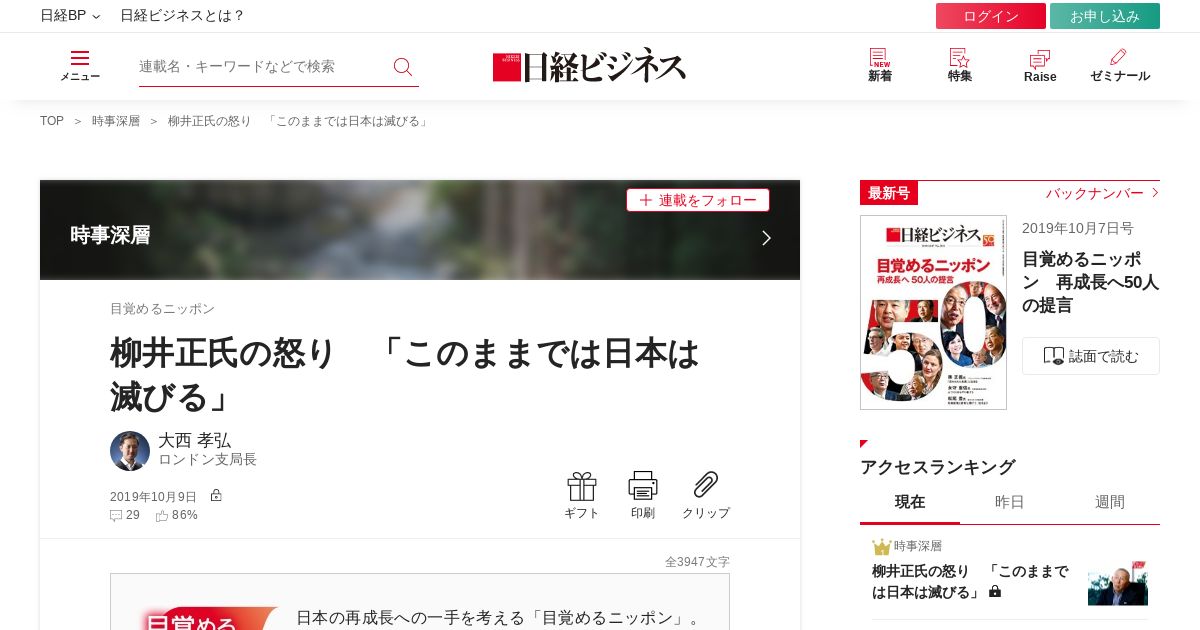1200x630 pixels.
Task: Click the 誌面で読む button
Action: tap(1091, 356)
